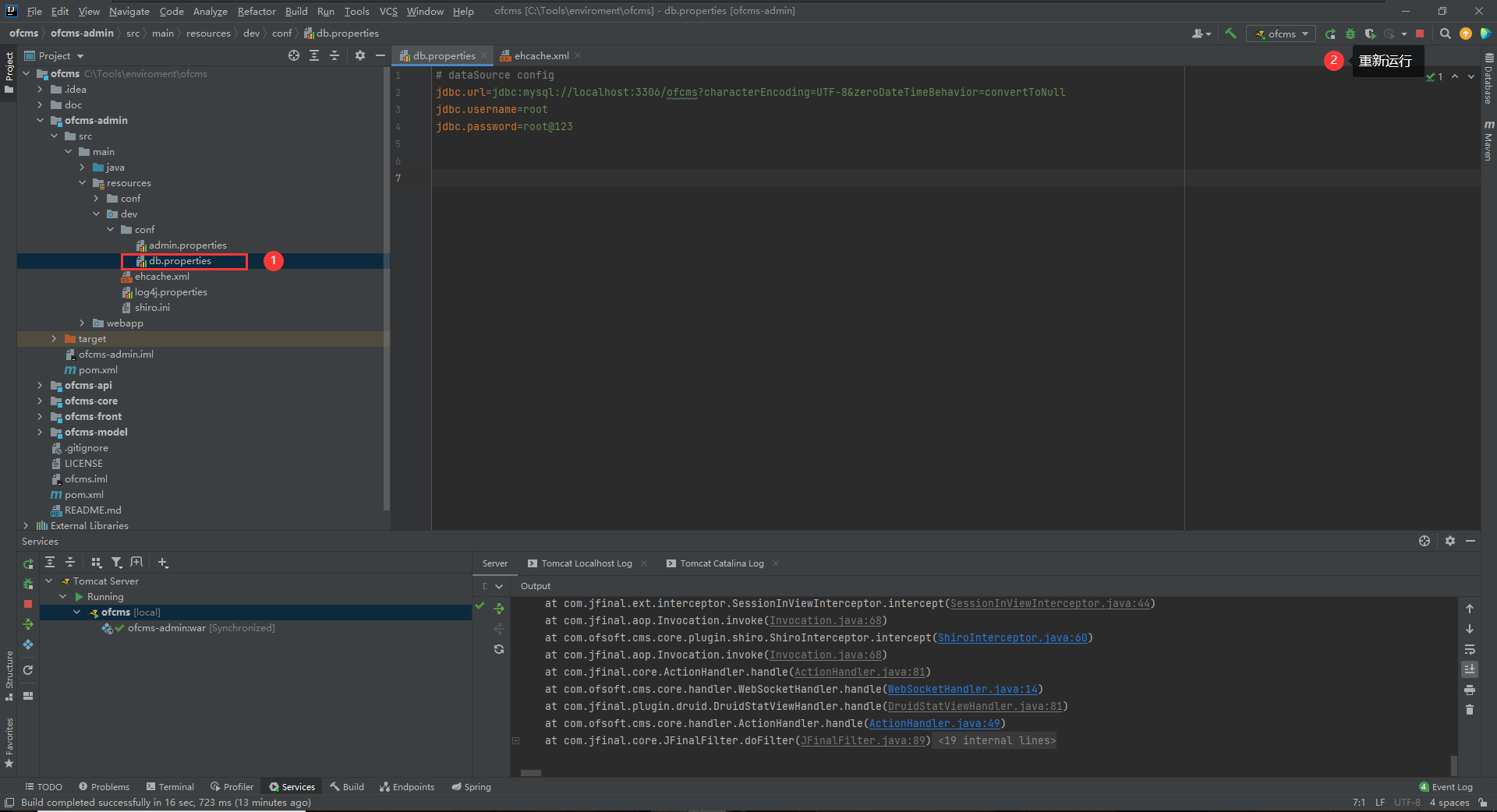This screenshot has width=1497, height=812.
Task: Add service plus icon in Services toolbar
Action: tap(162, 562)
